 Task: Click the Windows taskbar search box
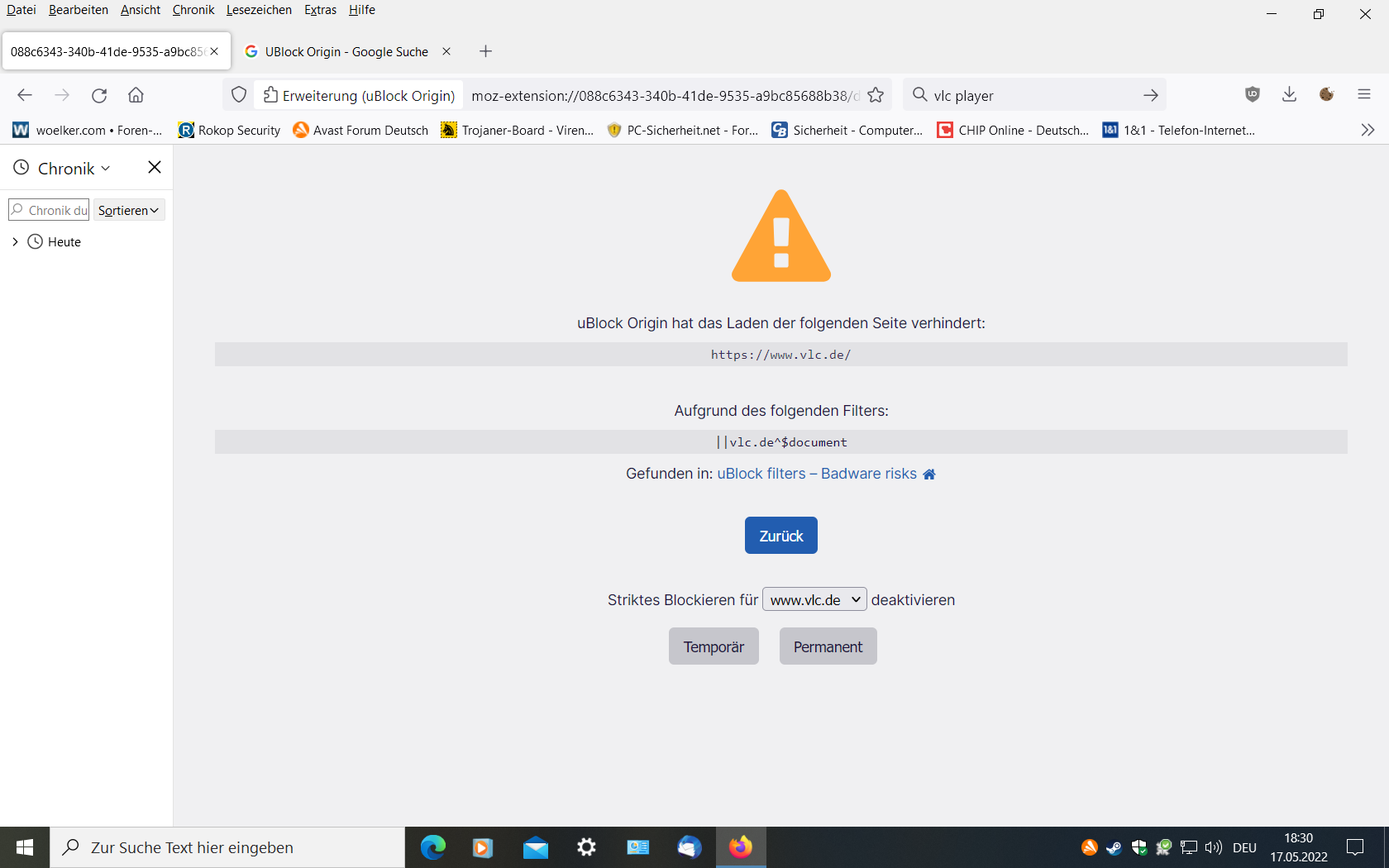[227, 847]
